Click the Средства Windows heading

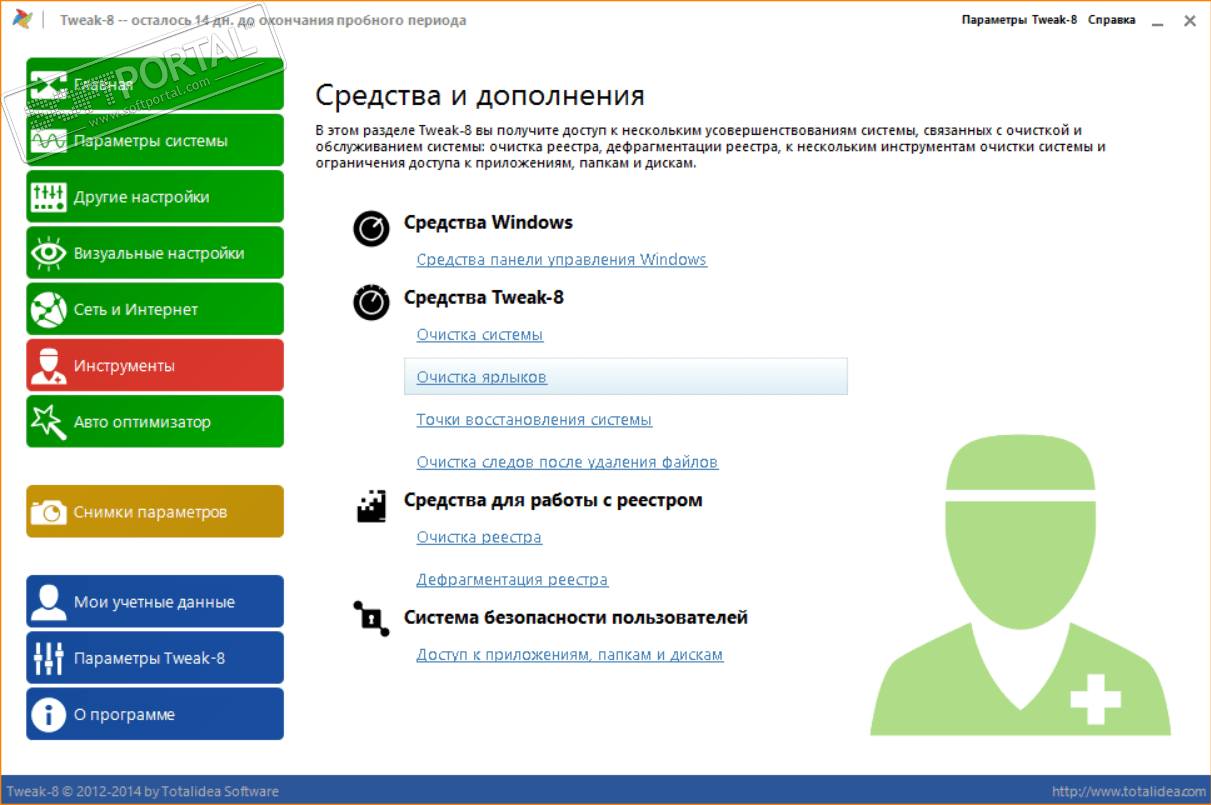488,222
